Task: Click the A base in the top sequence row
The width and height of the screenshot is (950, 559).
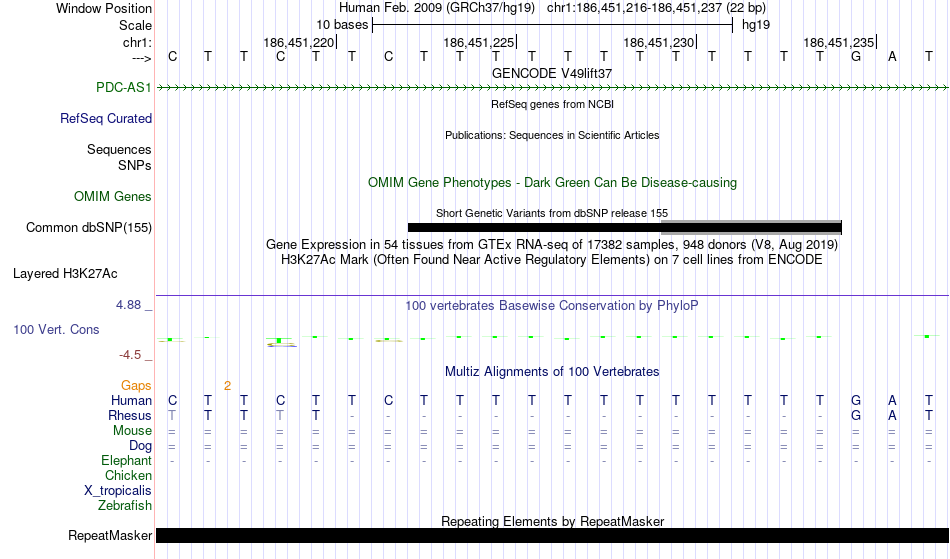Action: (892, 57)
